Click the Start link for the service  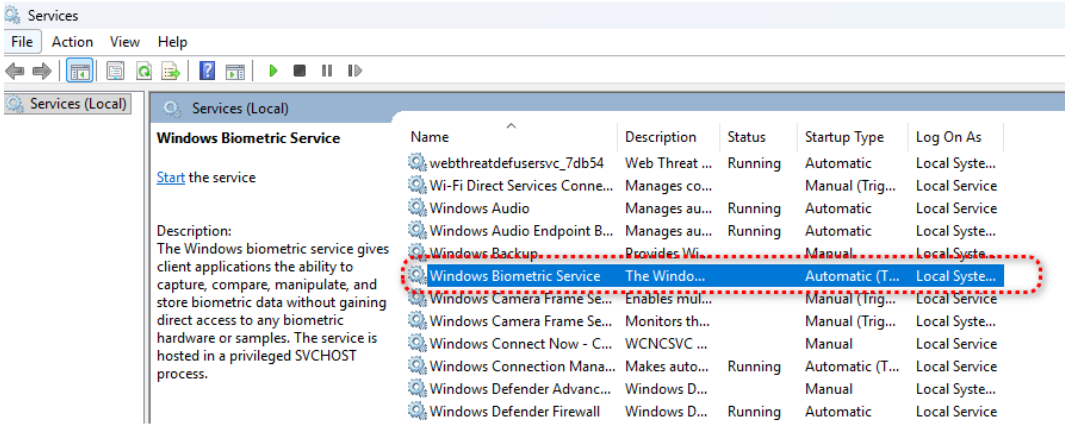[x=170, y=177]
